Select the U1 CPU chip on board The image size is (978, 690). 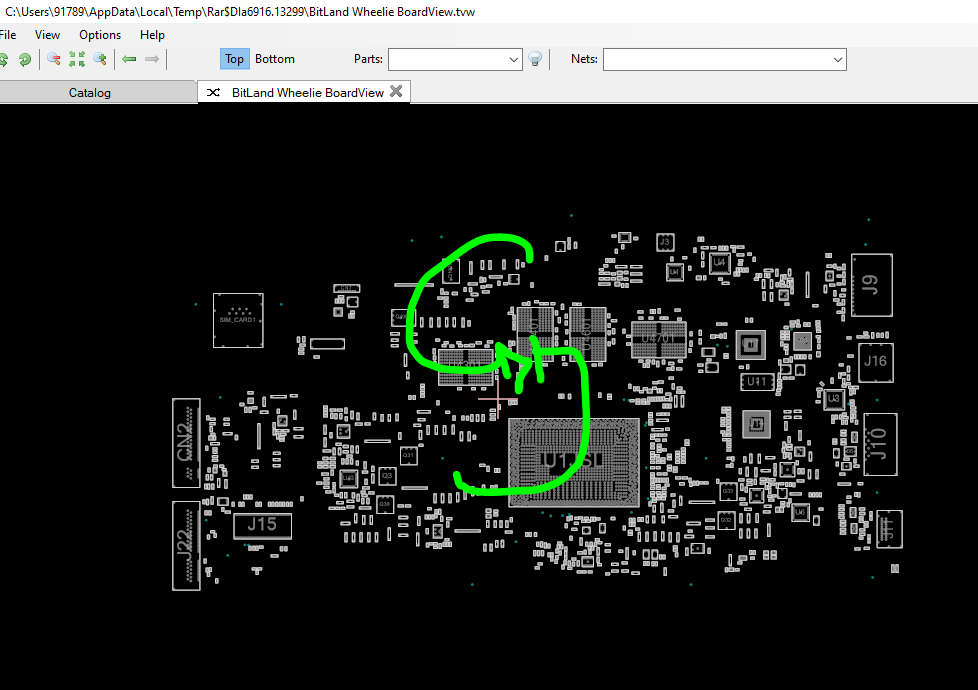(574, 462)
